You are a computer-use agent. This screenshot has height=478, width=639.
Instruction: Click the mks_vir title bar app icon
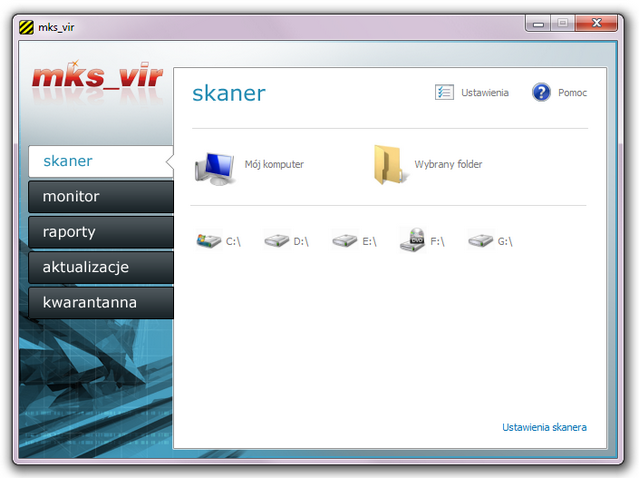pyautogui.click(x=26, y=27)
